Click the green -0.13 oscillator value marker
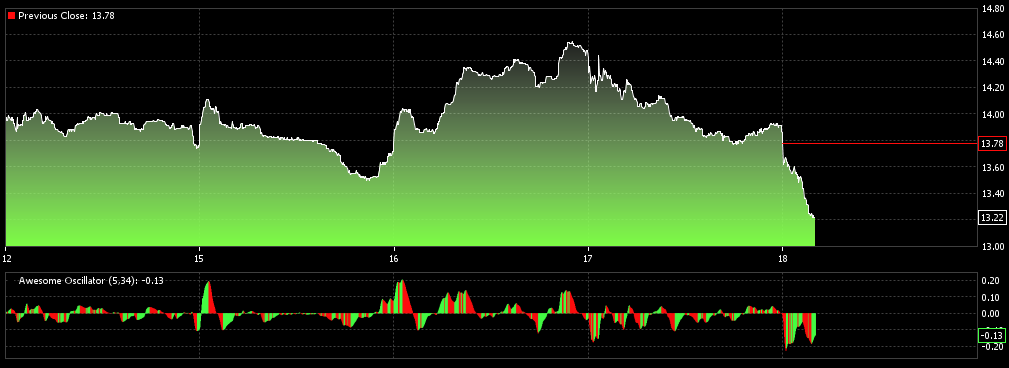The width and height of the screenshot is (1009, 368). click(x=991, y=335)
